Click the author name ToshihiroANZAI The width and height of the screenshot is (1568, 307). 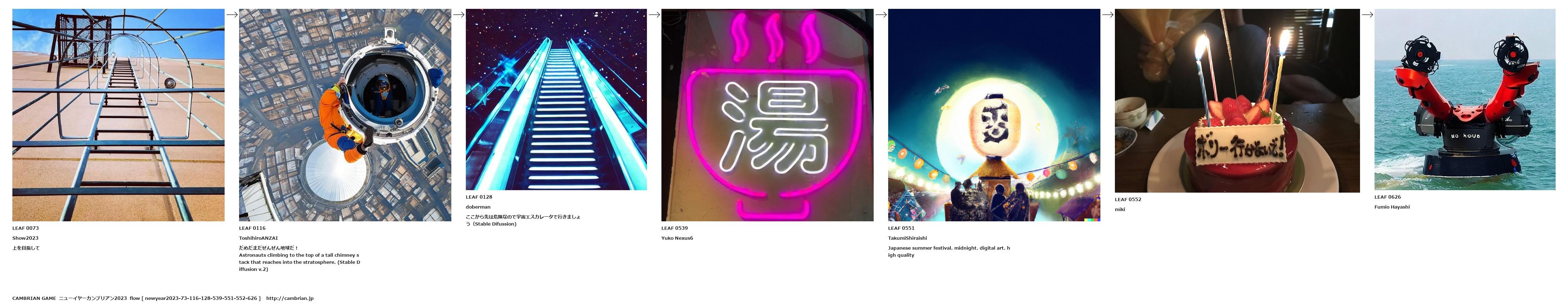pyautogui.click(x=258, y=238)
